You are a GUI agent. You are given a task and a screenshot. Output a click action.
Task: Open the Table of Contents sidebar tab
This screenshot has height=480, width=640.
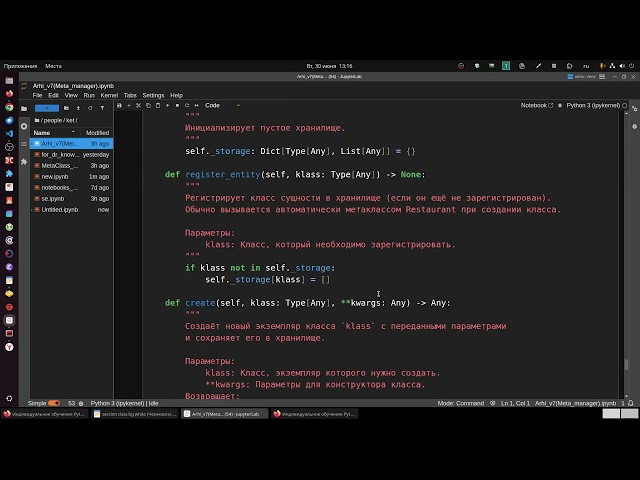[24, 144]
